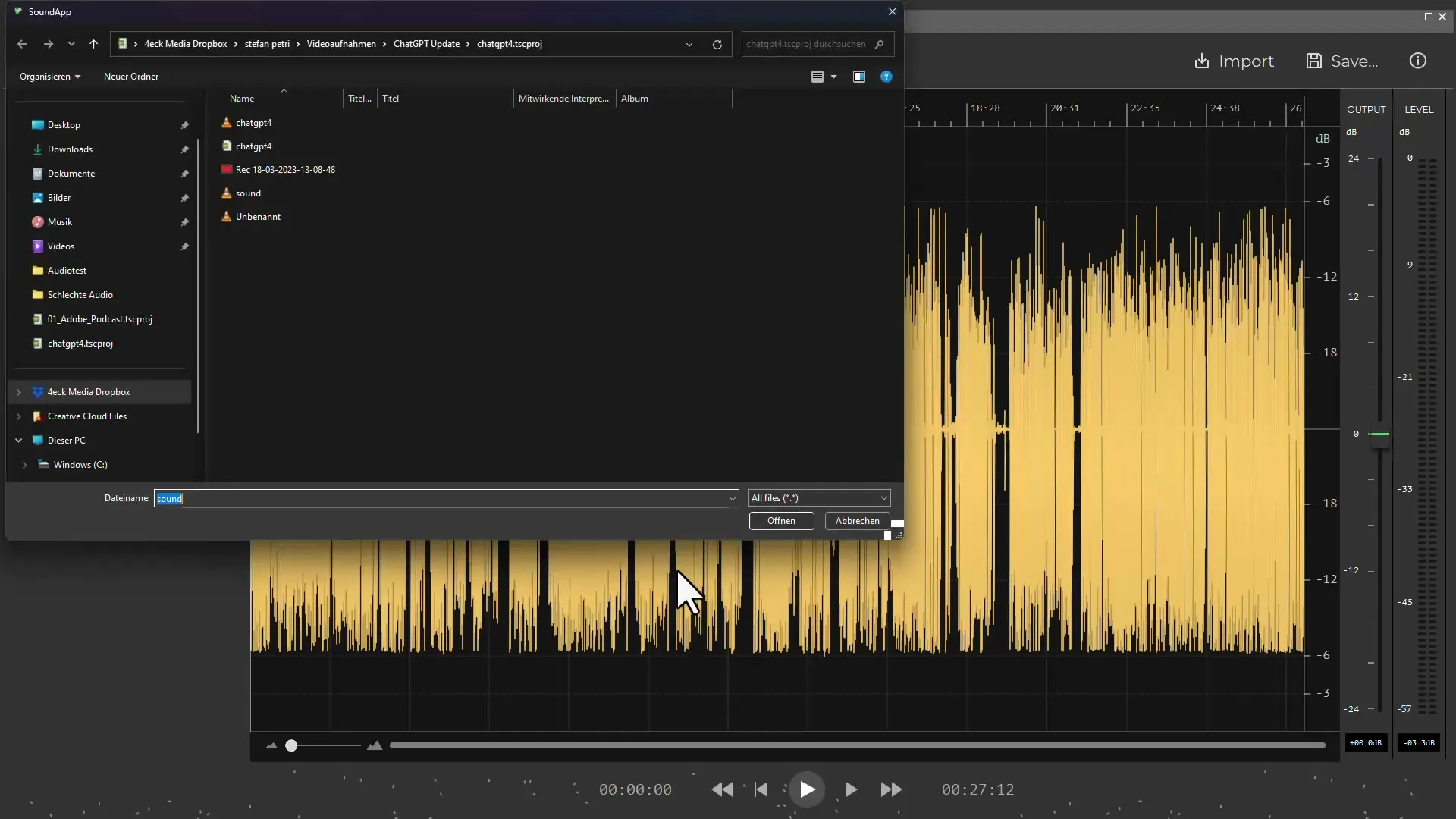Click 4eck Media Dropbox breadcrumb
This screenshot has height=819, width=1456.
pyautogui.click(x=186, y=44)
